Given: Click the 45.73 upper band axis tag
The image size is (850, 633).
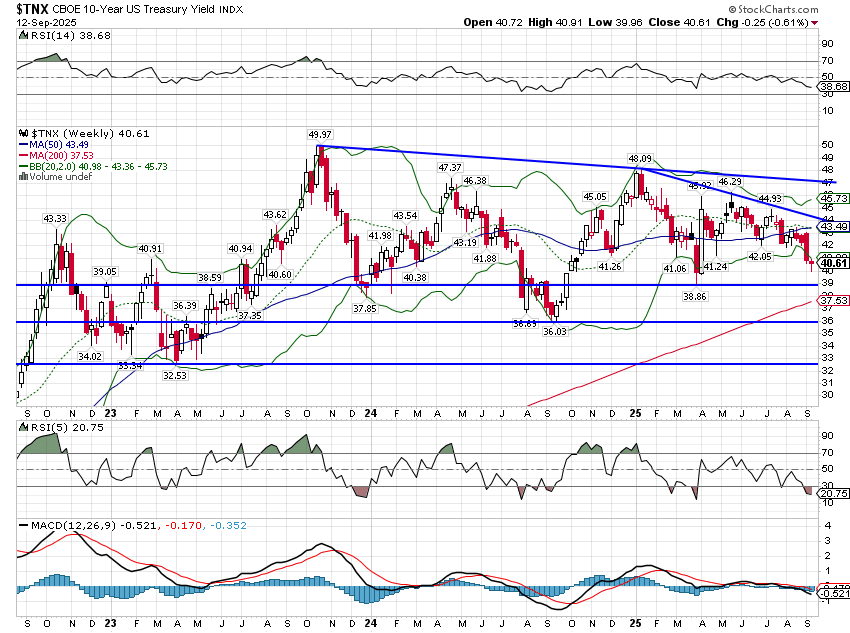Looking at the screenshot, I should [833, 198].
